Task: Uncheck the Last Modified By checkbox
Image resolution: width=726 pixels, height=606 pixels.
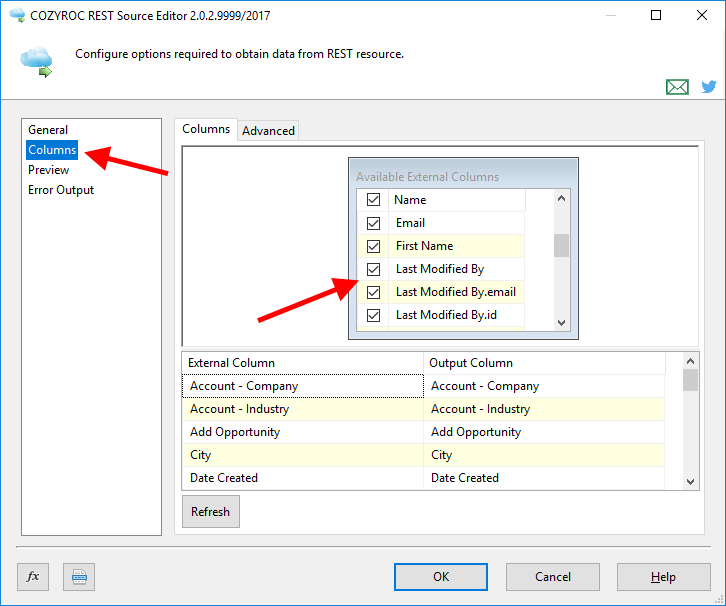Action: click(x=373, y=269)
